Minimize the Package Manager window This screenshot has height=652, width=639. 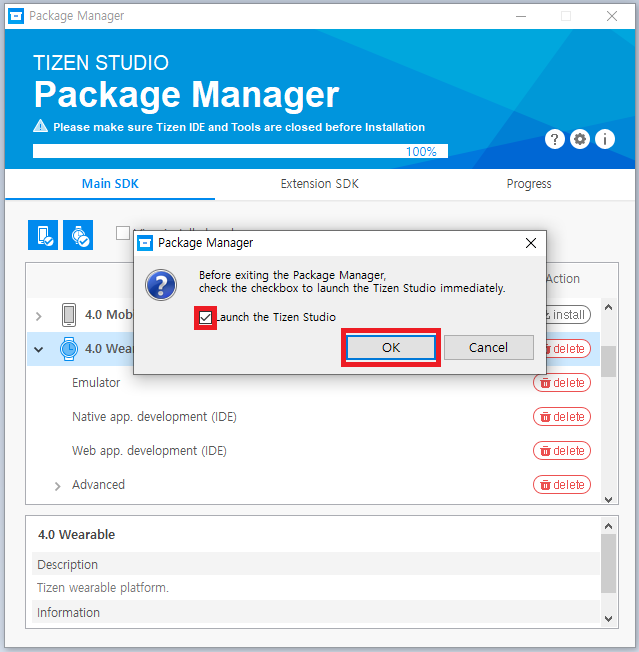(x=521, y=17)
